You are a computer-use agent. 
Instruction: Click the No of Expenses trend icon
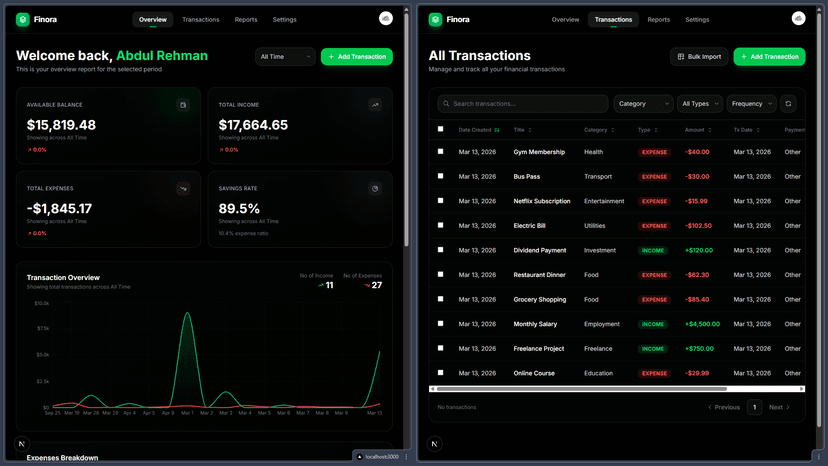pyautogui.click(x=367, y=285)
